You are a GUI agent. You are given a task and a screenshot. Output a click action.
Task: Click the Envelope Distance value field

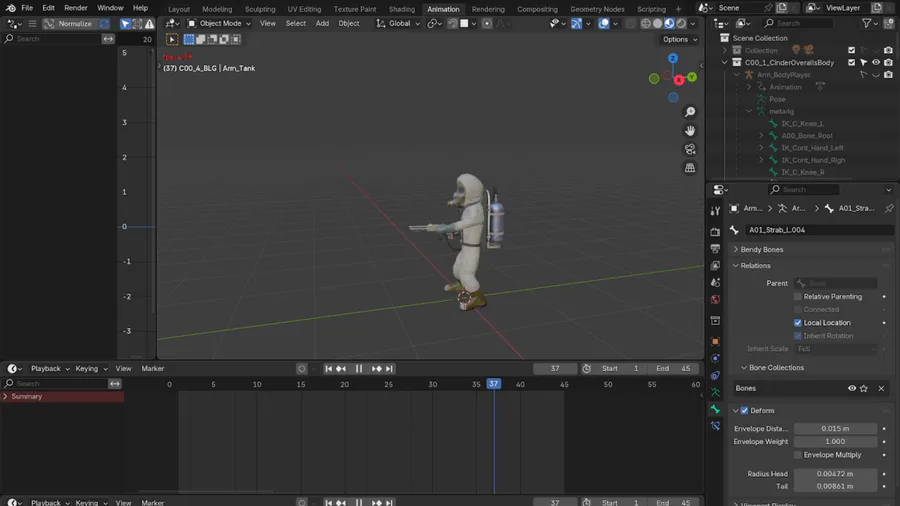pos(835,429)
